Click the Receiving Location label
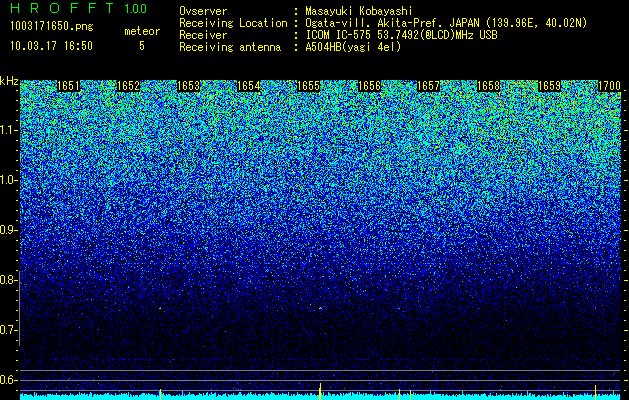The width and height of the screenshot is (629, 400). click(x=233, y=23)
